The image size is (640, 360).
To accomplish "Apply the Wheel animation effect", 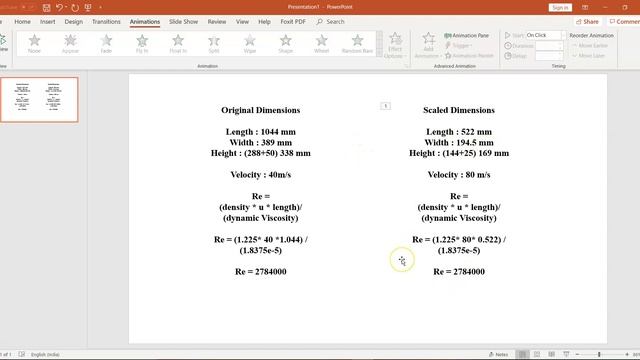I will tap(322, 44).
